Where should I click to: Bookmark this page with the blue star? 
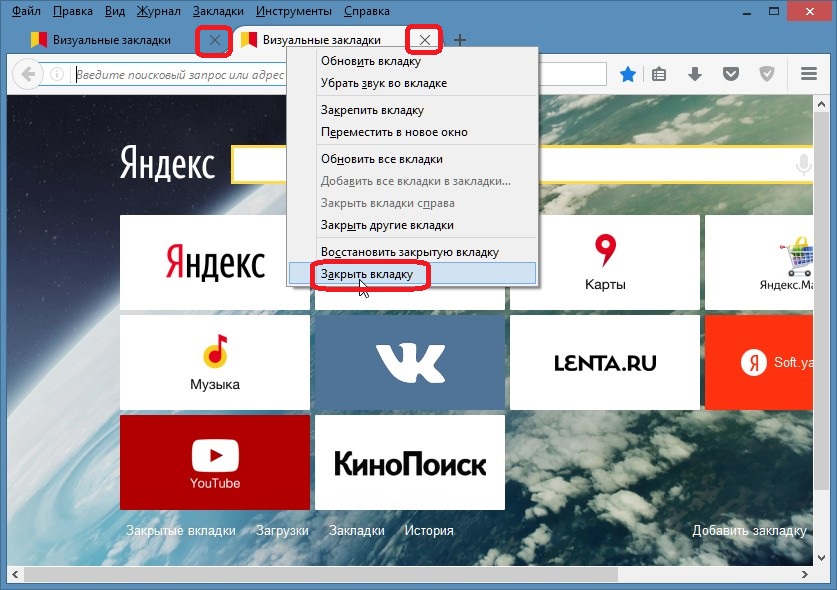(x=628, y=74)
